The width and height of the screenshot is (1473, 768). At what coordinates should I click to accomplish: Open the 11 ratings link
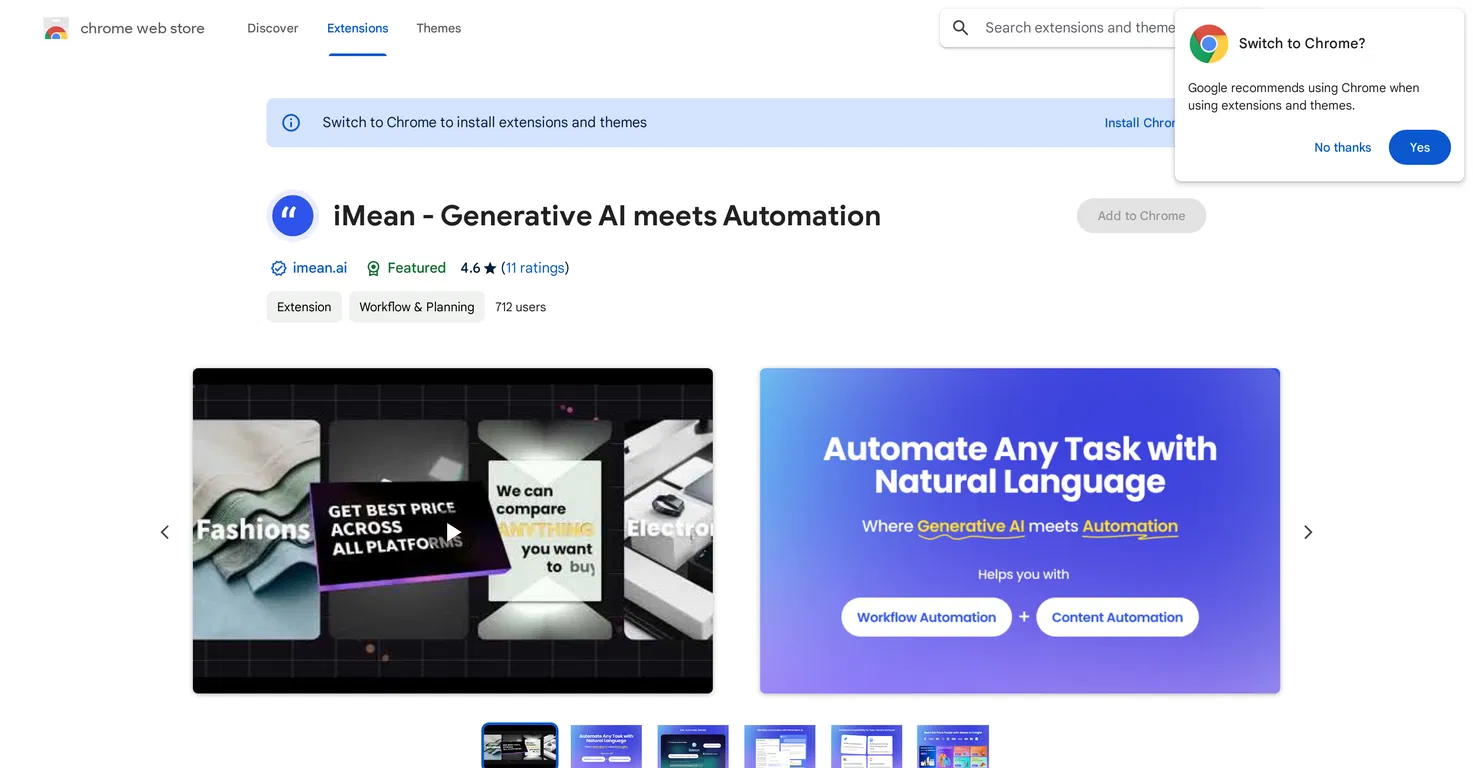coord(535,268)
